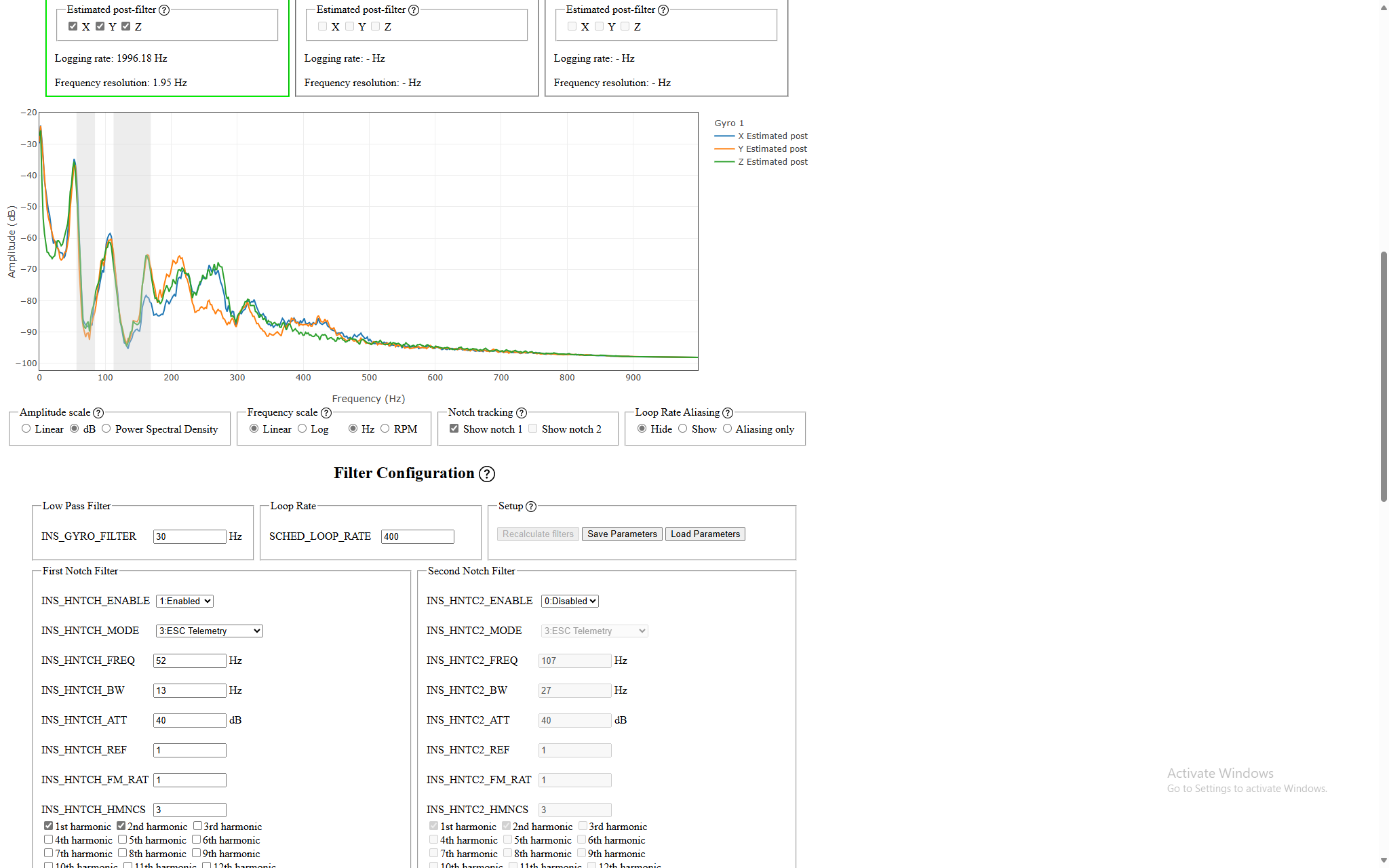Click Loop Rate Aliasing help icon
The image size is (1389, 868).
(728, 413)
